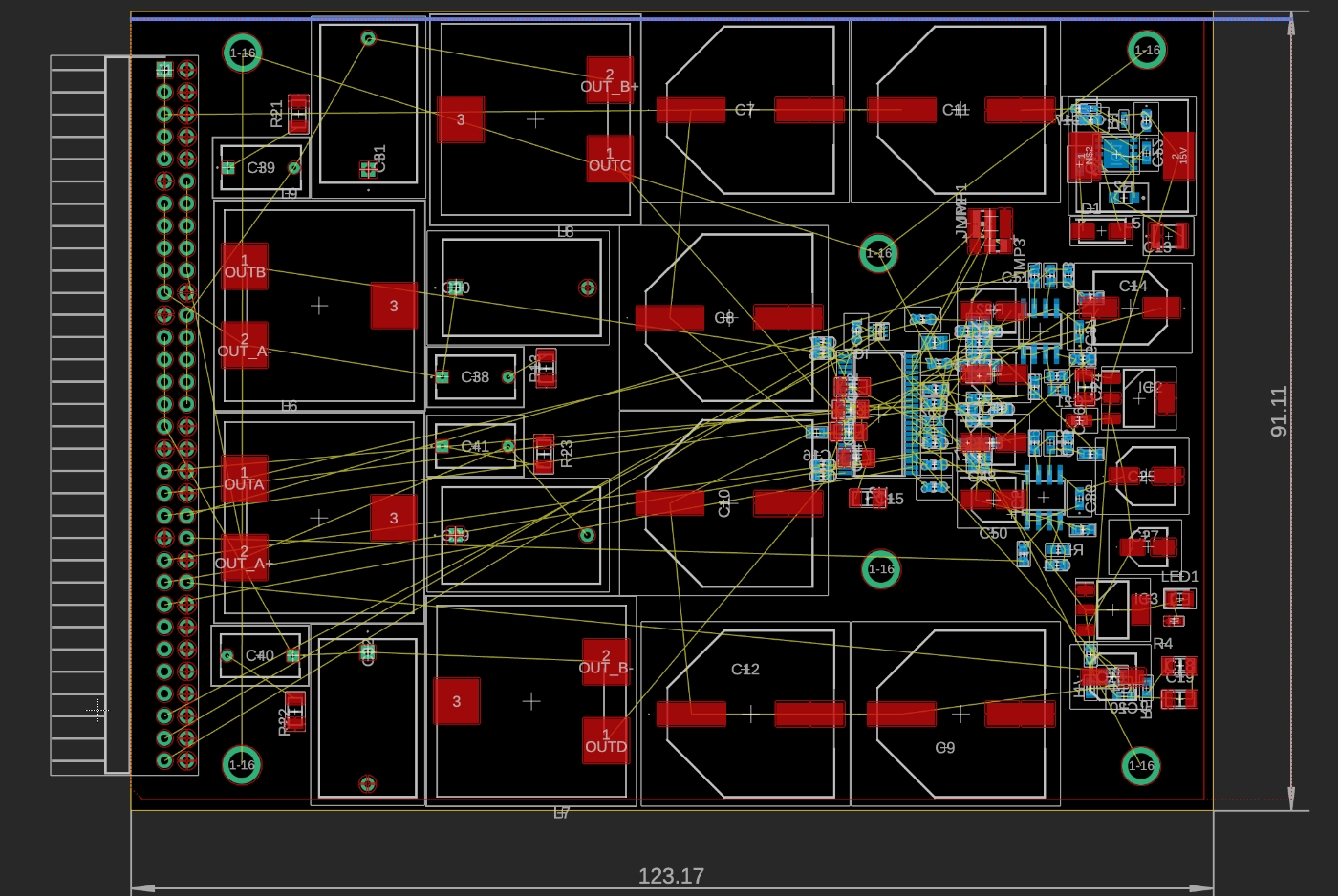Select the C12 capacitor label

(745, 670)
